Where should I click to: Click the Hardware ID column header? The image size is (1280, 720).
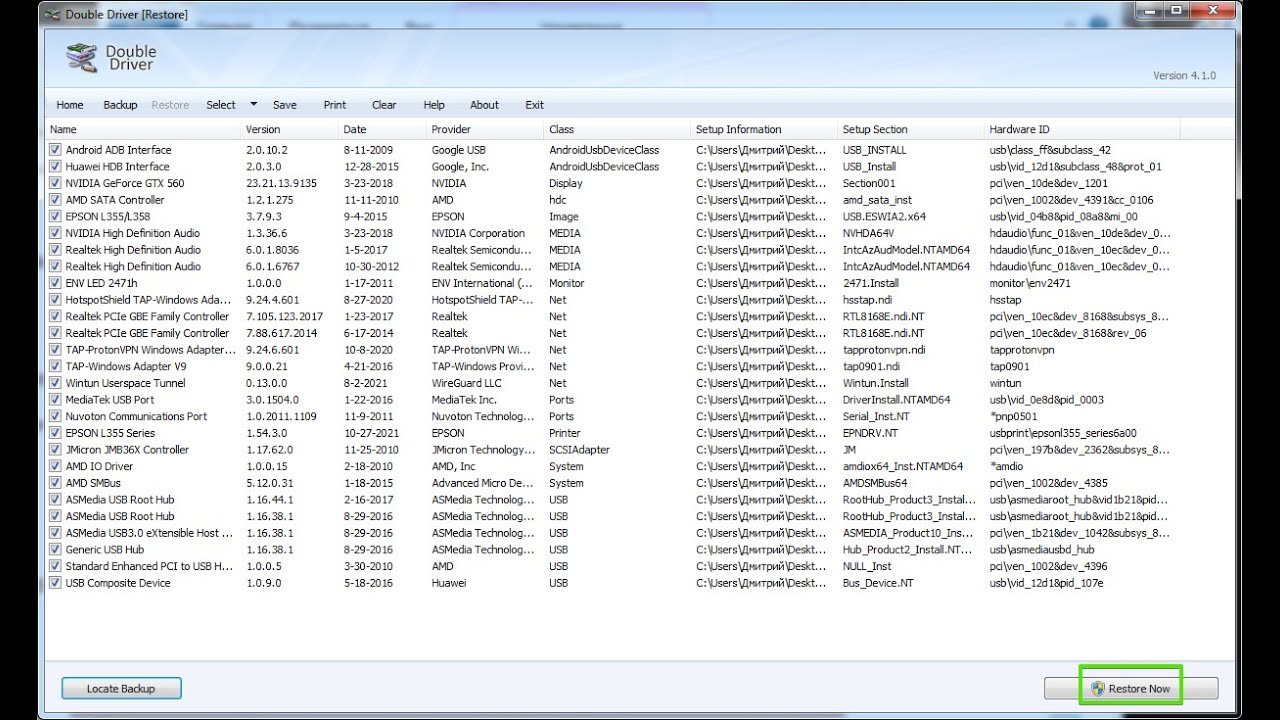click(x=1082, y=130)
